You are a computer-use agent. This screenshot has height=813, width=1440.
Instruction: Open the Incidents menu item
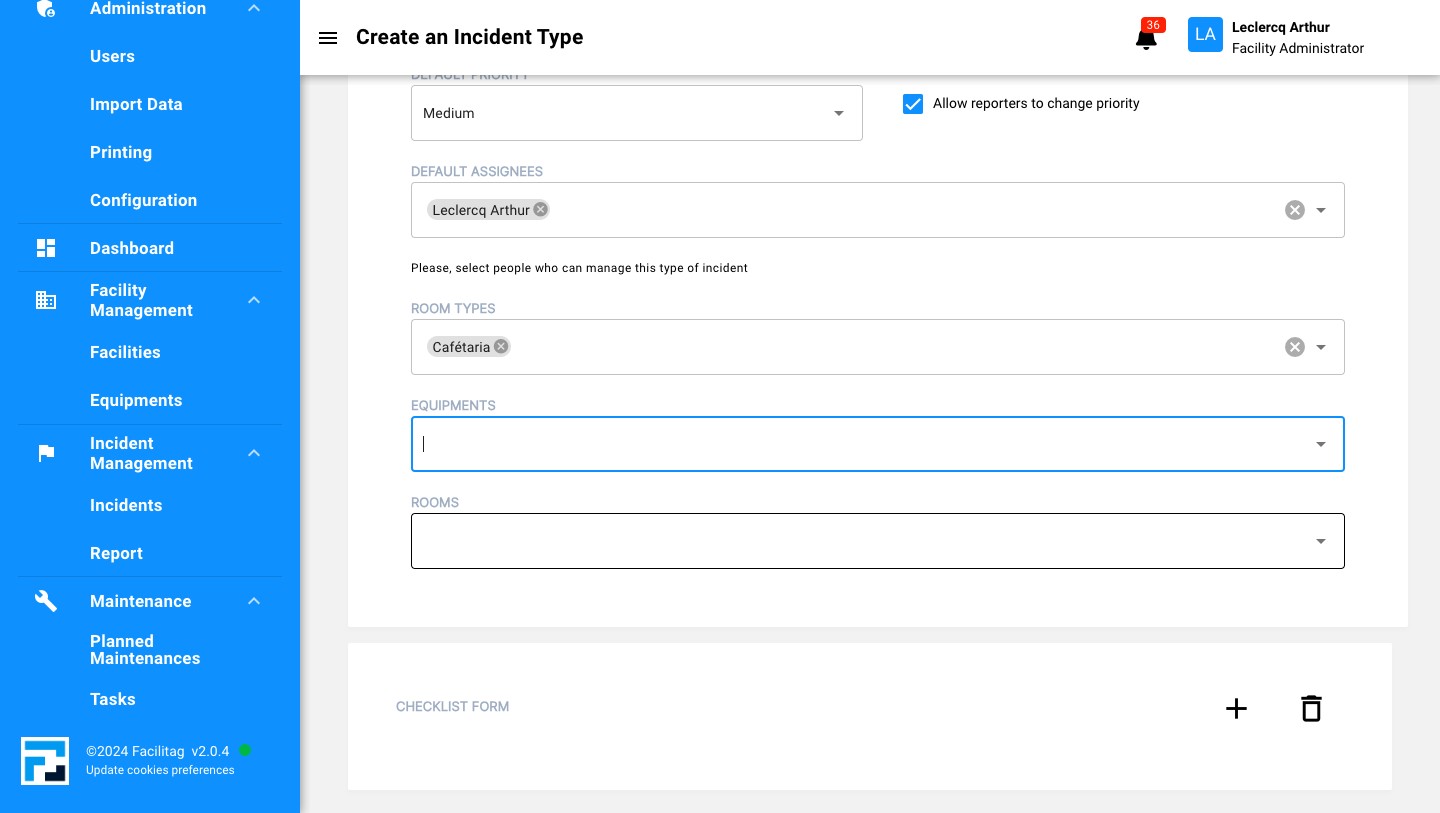(126, 505)
